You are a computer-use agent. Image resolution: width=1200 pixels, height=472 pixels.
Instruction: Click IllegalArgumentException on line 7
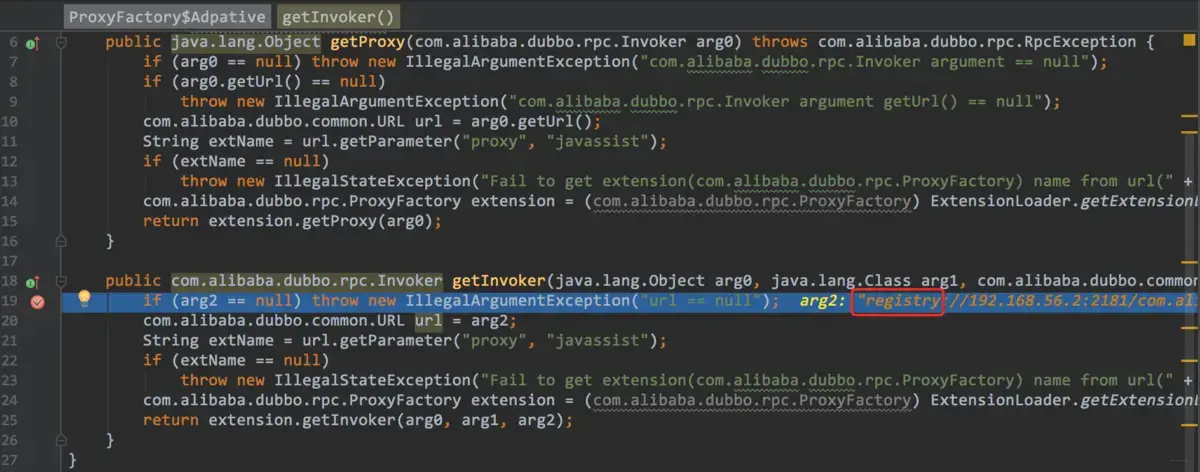(519, 62)
